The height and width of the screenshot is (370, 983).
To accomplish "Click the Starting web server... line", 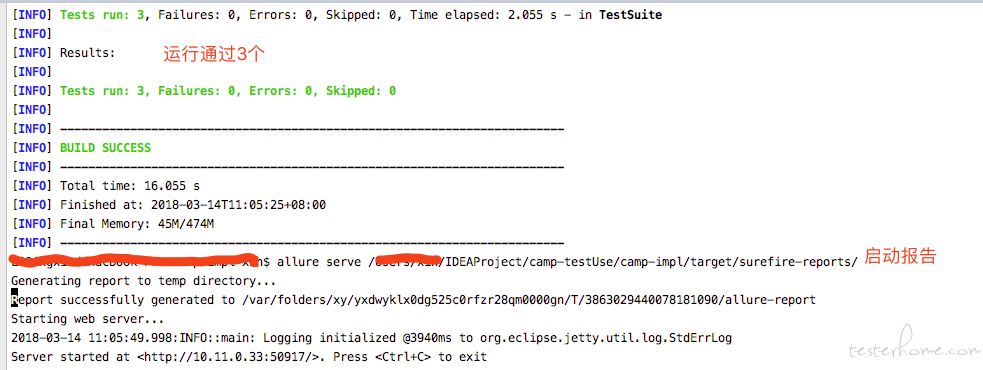I will click(x=88, y=319).
